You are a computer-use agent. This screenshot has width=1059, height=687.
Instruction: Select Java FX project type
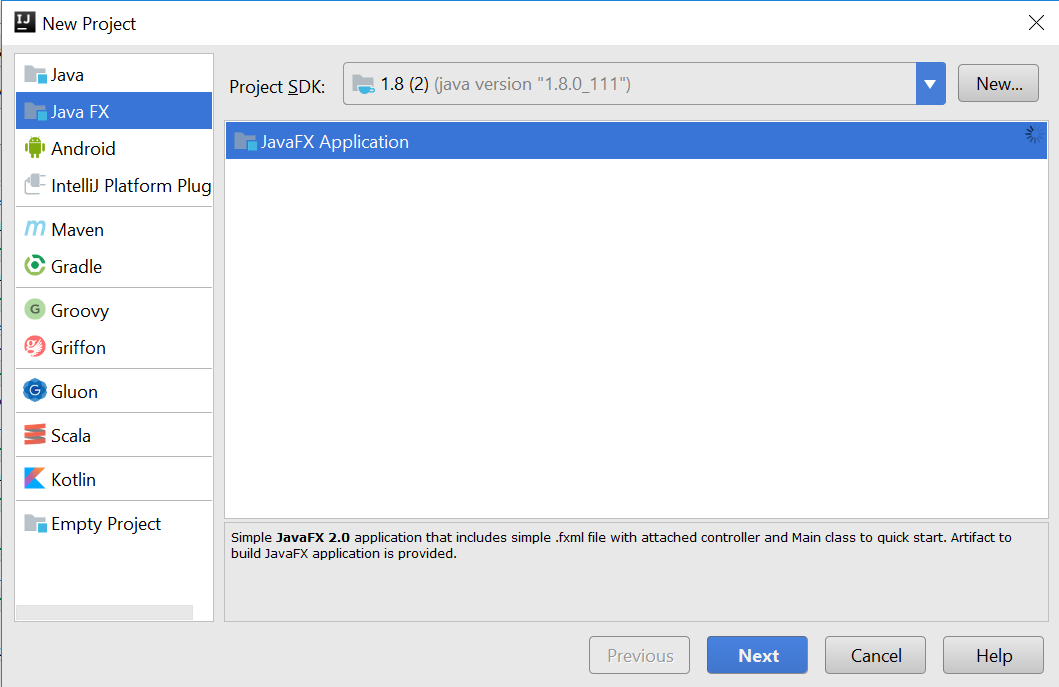click(114, 111)
